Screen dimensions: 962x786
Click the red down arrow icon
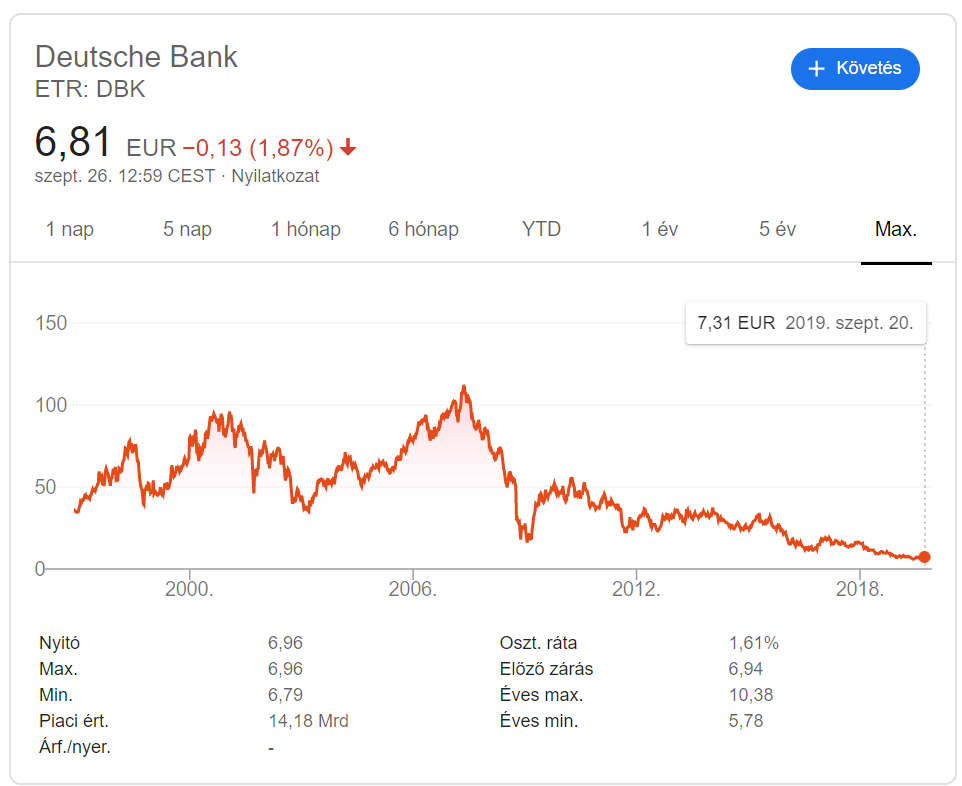coord(348,147)
